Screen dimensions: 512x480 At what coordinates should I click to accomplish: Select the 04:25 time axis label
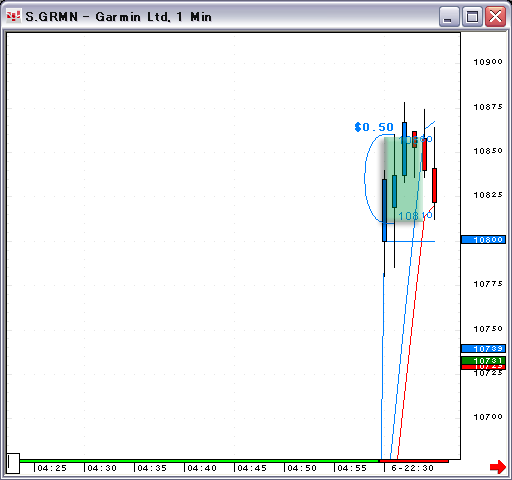pyautogui.click(x=52, y=468)
